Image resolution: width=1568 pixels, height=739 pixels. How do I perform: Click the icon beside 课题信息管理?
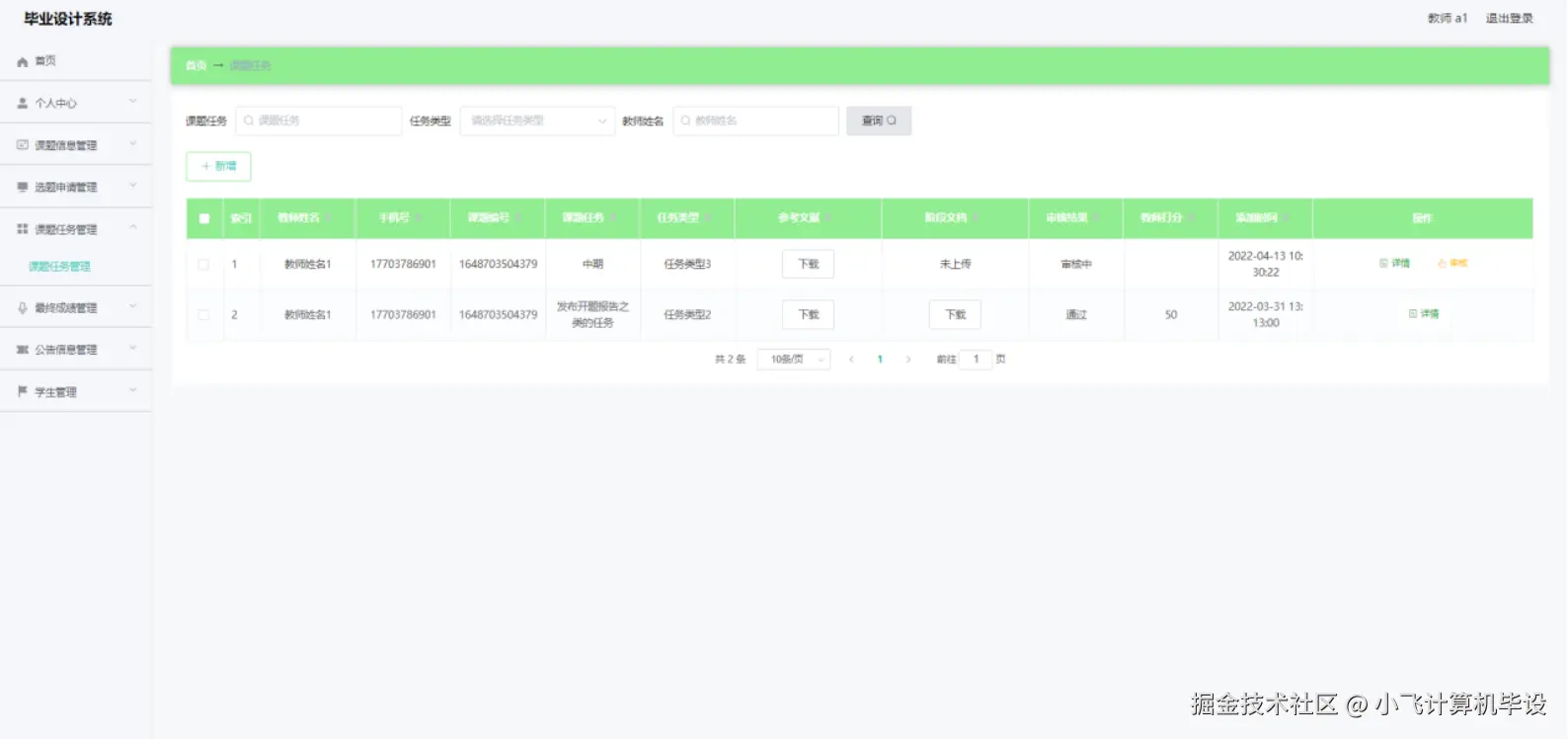coord(23,145)
